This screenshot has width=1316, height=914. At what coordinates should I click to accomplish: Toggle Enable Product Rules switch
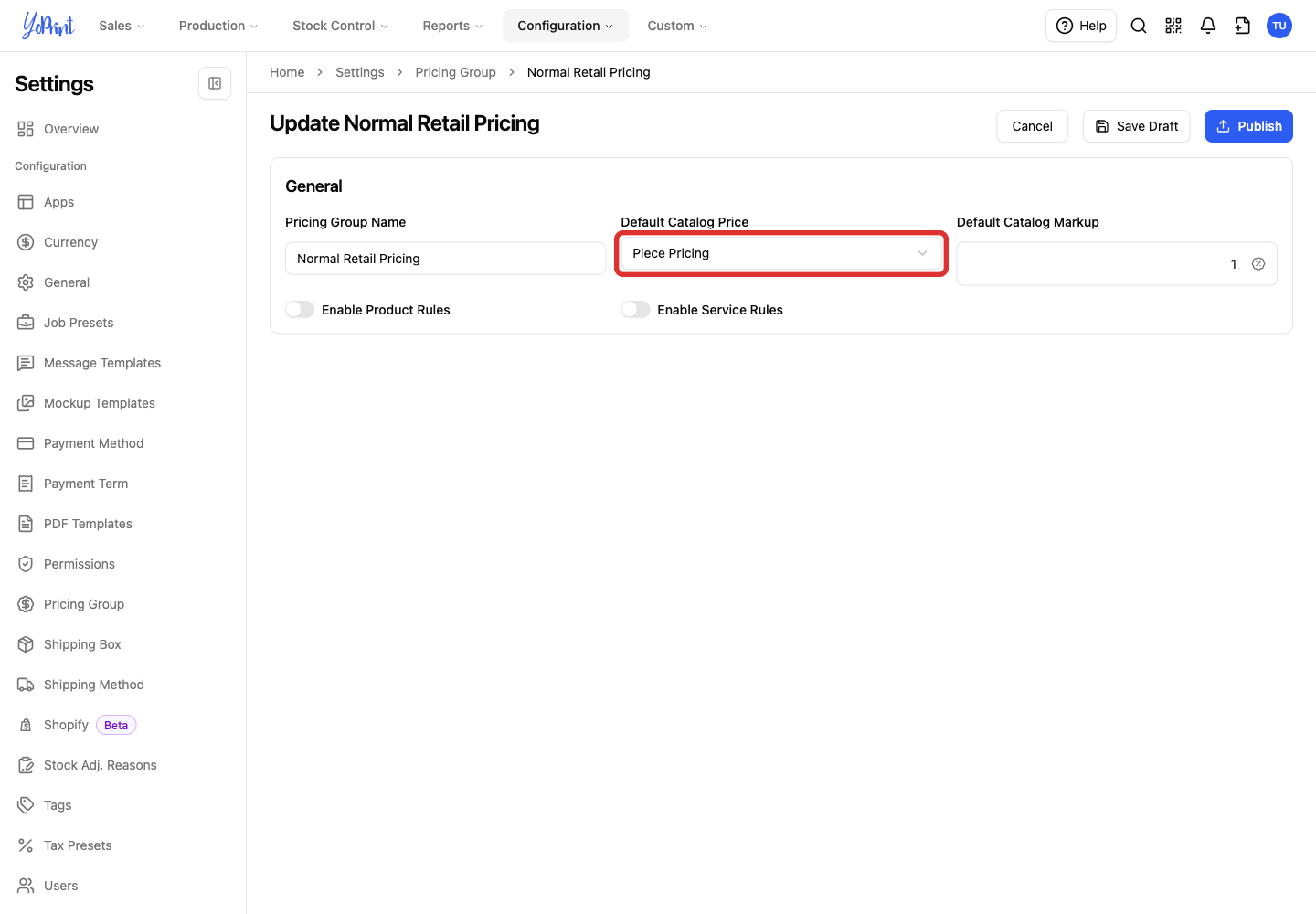coord(300,310)
